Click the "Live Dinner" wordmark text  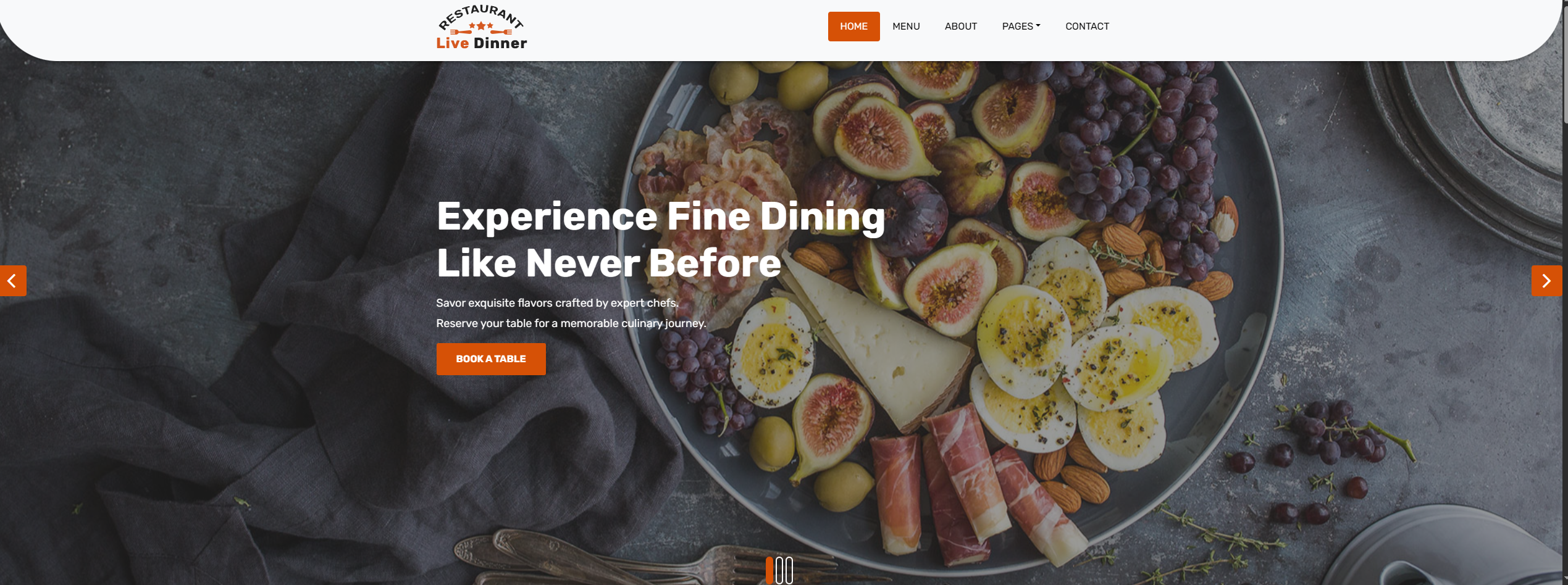click(482, 43)
